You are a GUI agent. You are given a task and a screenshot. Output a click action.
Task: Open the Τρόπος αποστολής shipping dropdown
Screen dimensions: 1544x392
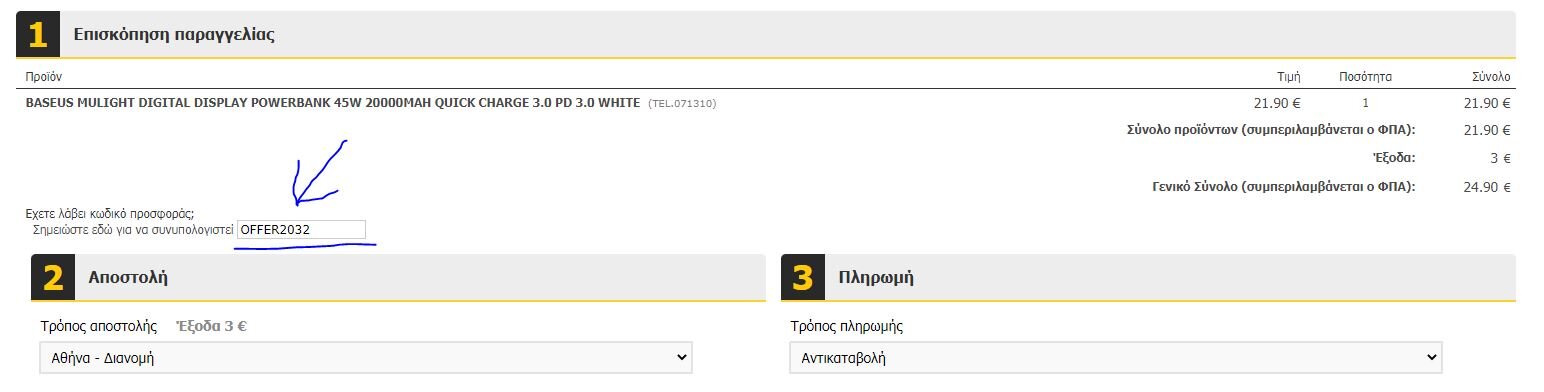pyautogui.click(x=366, y=357)
